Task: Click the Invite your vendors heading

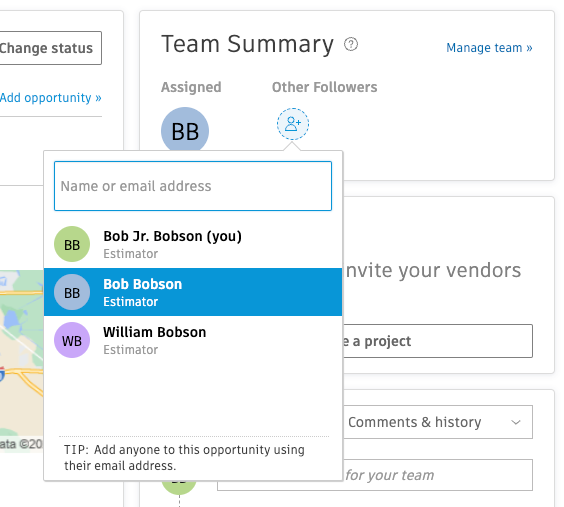Action: 433,270
